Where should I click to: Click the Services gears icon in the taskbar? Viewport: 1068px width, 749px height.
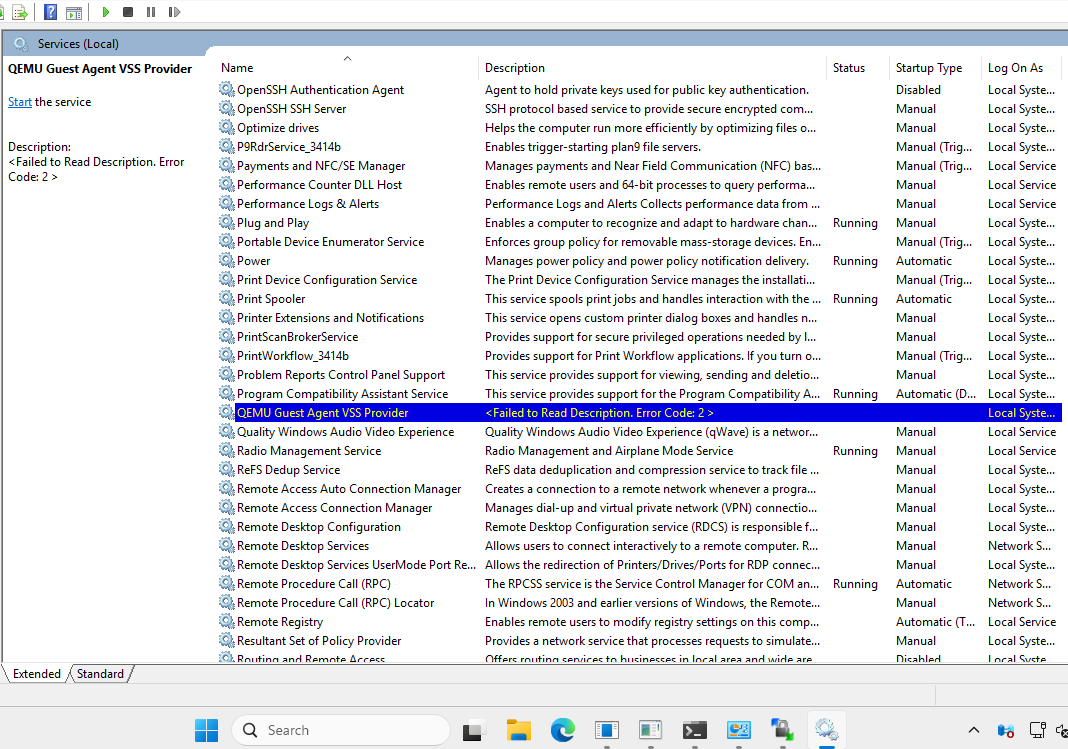[x=826, y=730]
